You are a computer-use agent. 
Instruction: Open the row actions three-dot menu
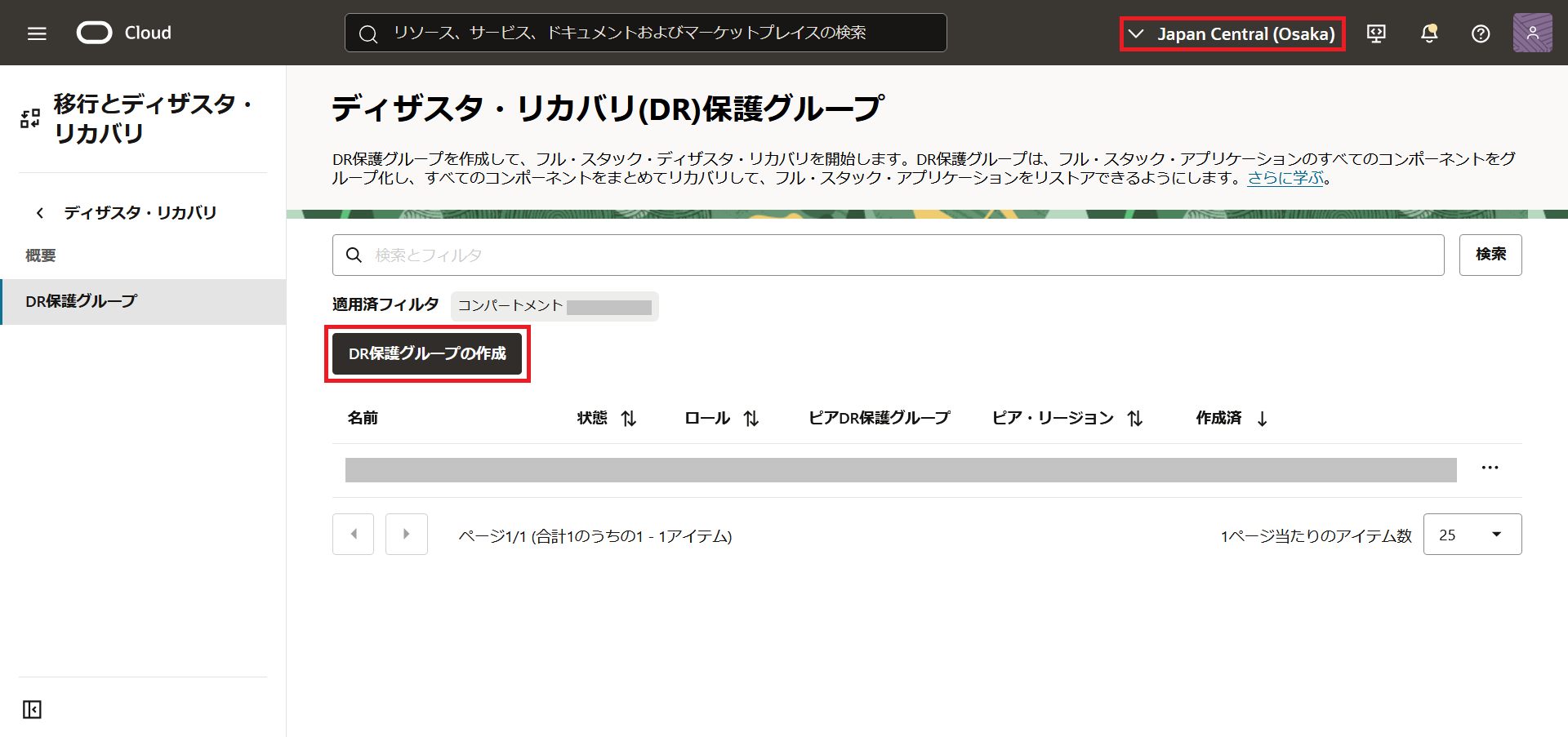(1490, 468)
